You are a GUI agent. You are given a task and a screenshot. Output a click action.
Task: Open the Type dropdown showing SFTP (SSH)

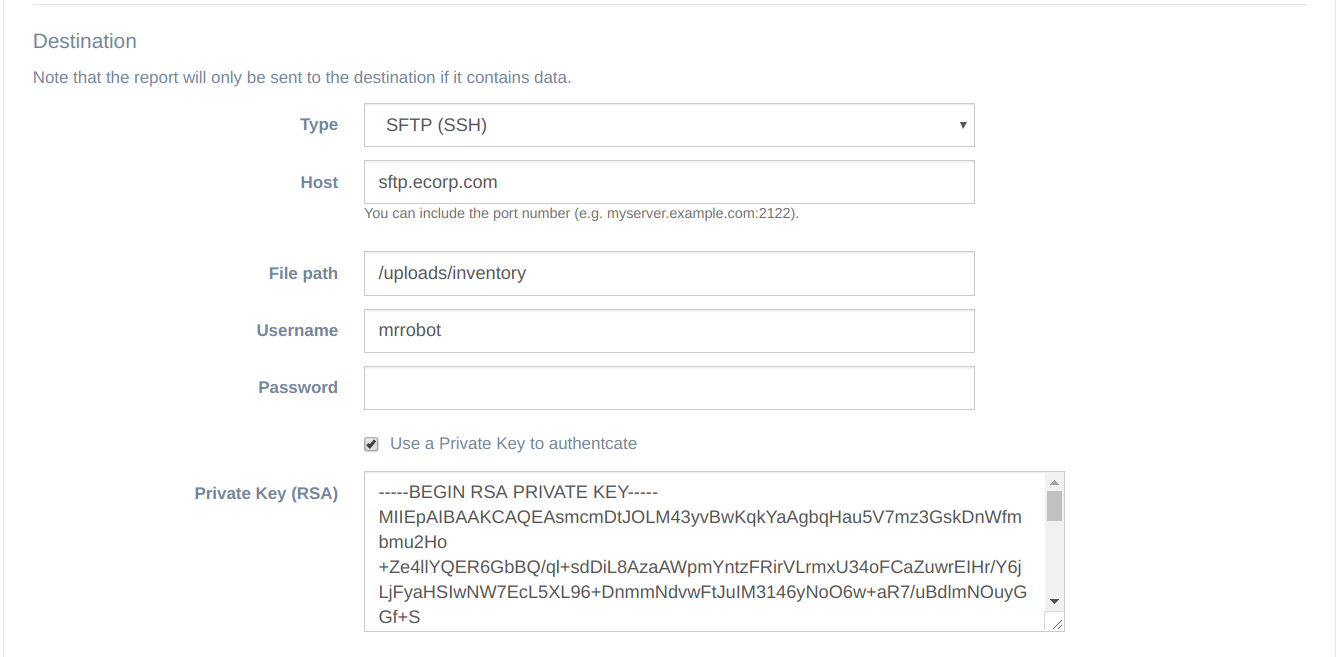[x=668, y=125]
